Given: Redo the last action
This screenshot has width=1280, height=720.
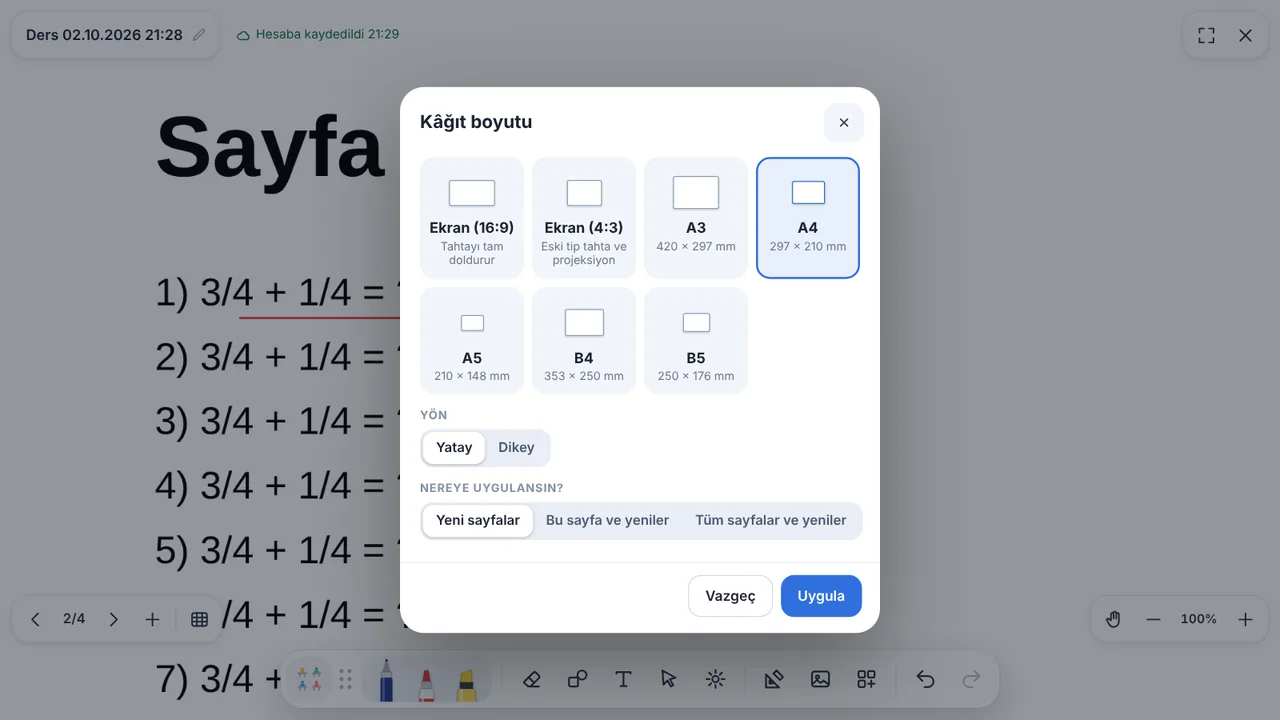Looking at the screenshot, I should tap(971, 680).
